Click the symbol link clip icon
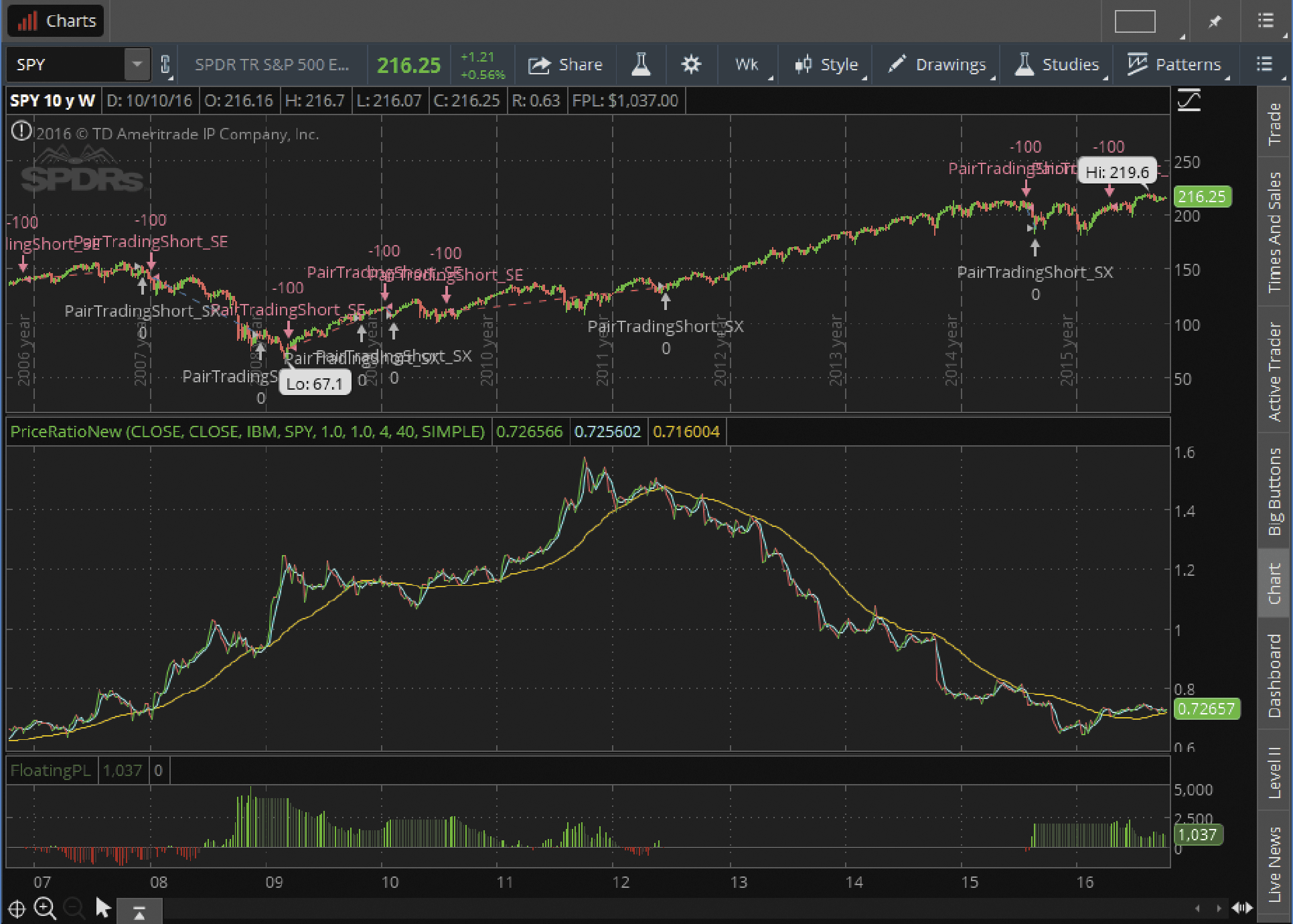The height and width of the screenshot is (924, 1293). coord(165,64)
